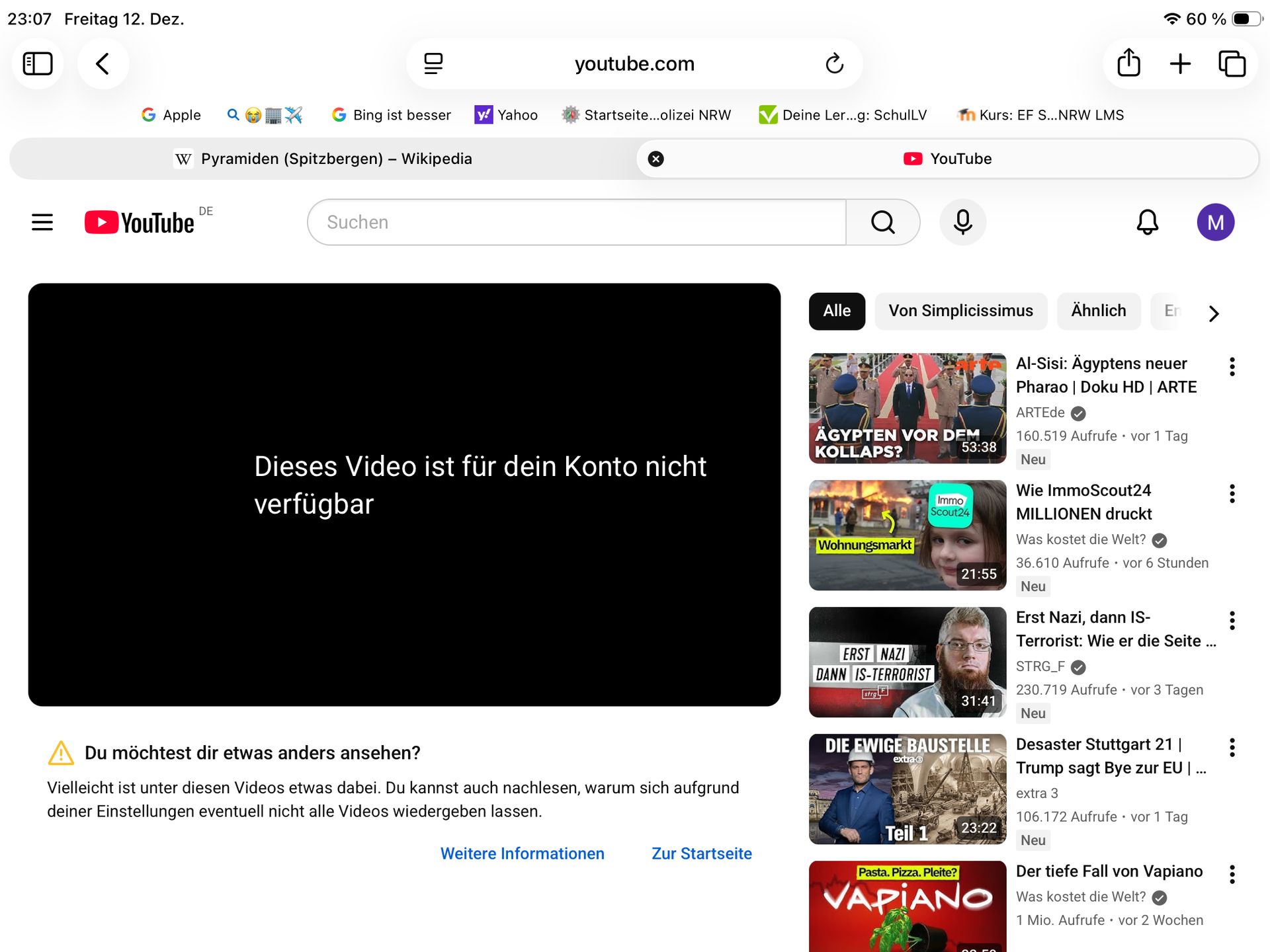
Task: Open Stuttgart 21 video thumbnail
Action: [x=907, y=789]
